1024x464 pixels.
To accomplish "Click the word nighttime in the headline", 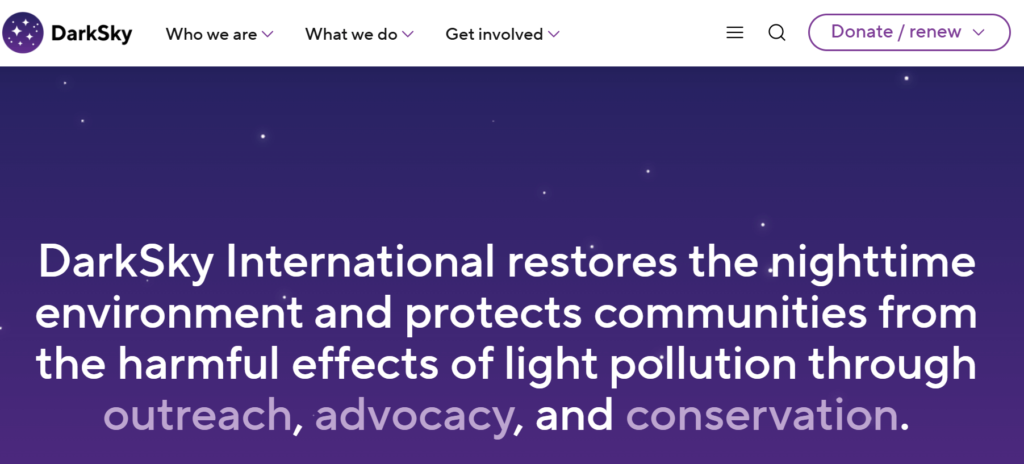I will 872,261.
